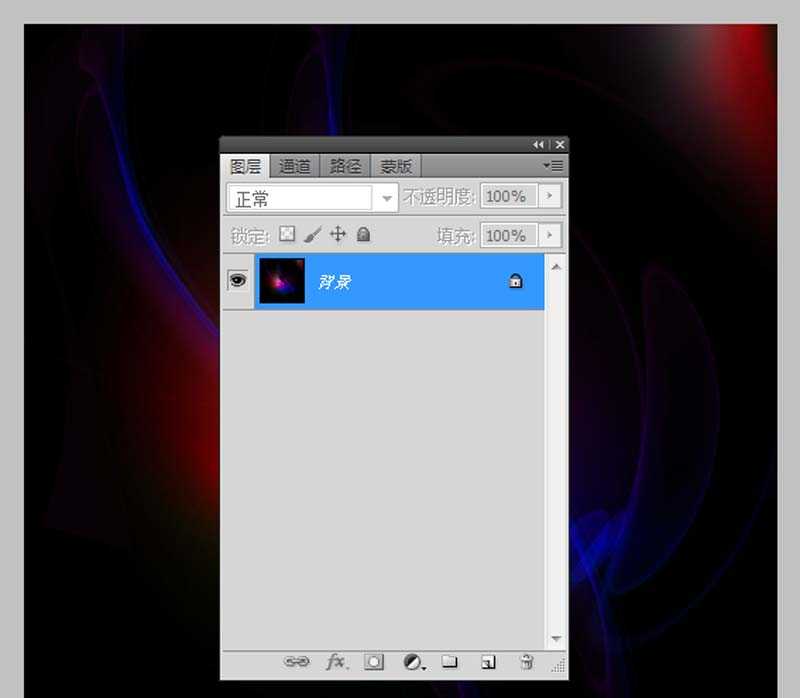Open the blend mode dropdown showing 正常

point(386,197)
